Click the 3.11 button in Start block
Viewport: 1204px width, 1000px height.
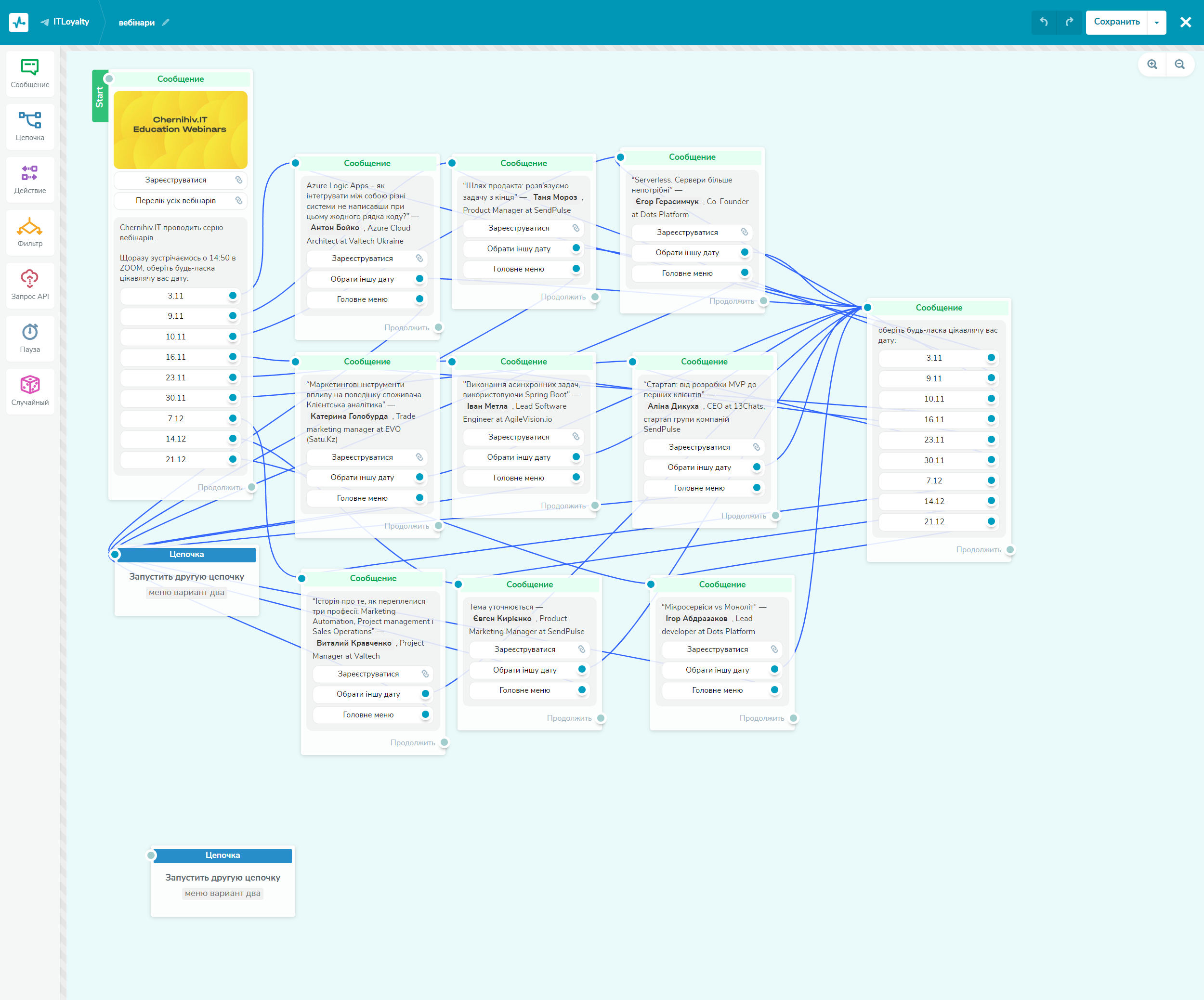175,296
